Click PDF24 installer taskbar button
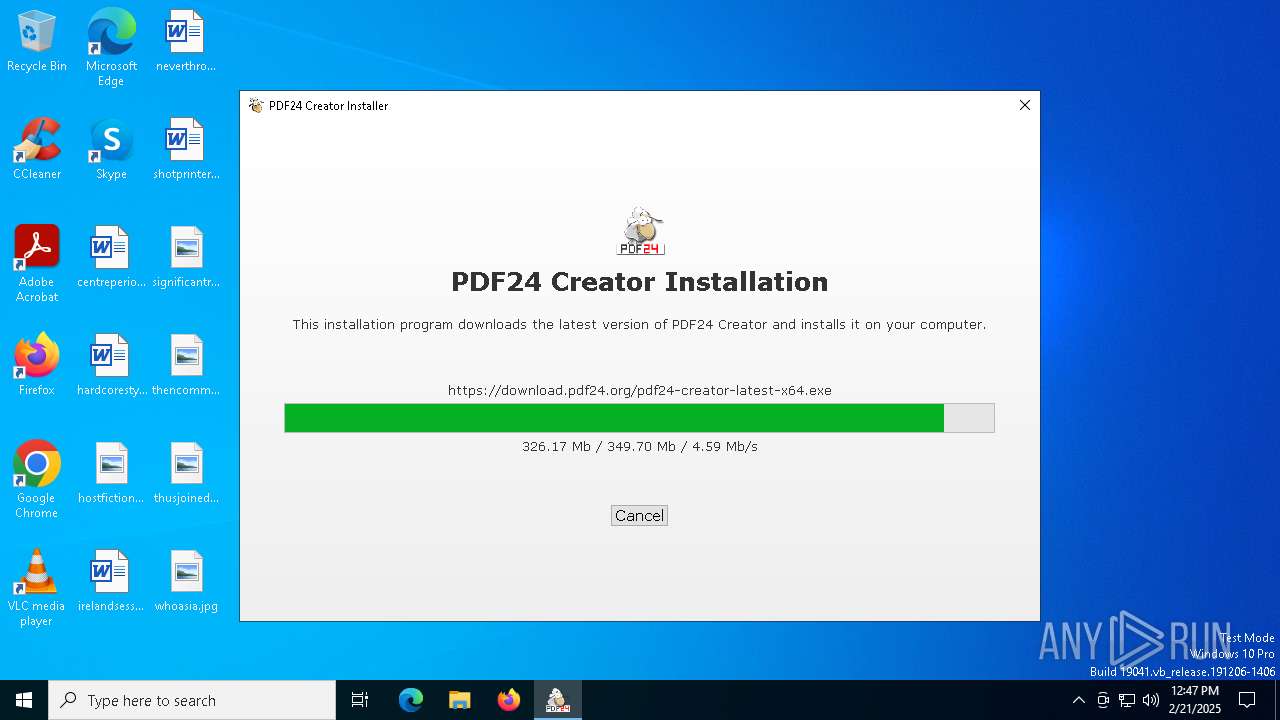This screenshot has height=720, width=1280. [x=558, y=700]
